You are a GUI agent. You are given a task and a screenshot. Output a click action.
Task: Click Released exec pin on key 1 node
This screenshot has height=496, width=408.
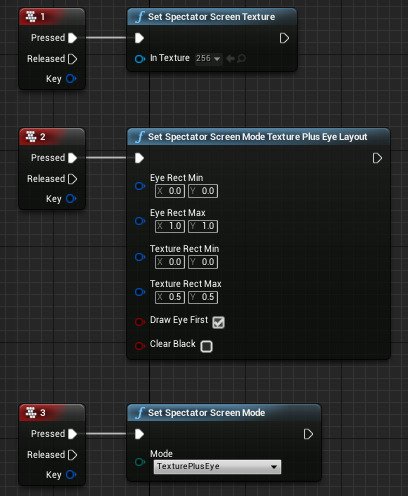(x=72, y=59)
